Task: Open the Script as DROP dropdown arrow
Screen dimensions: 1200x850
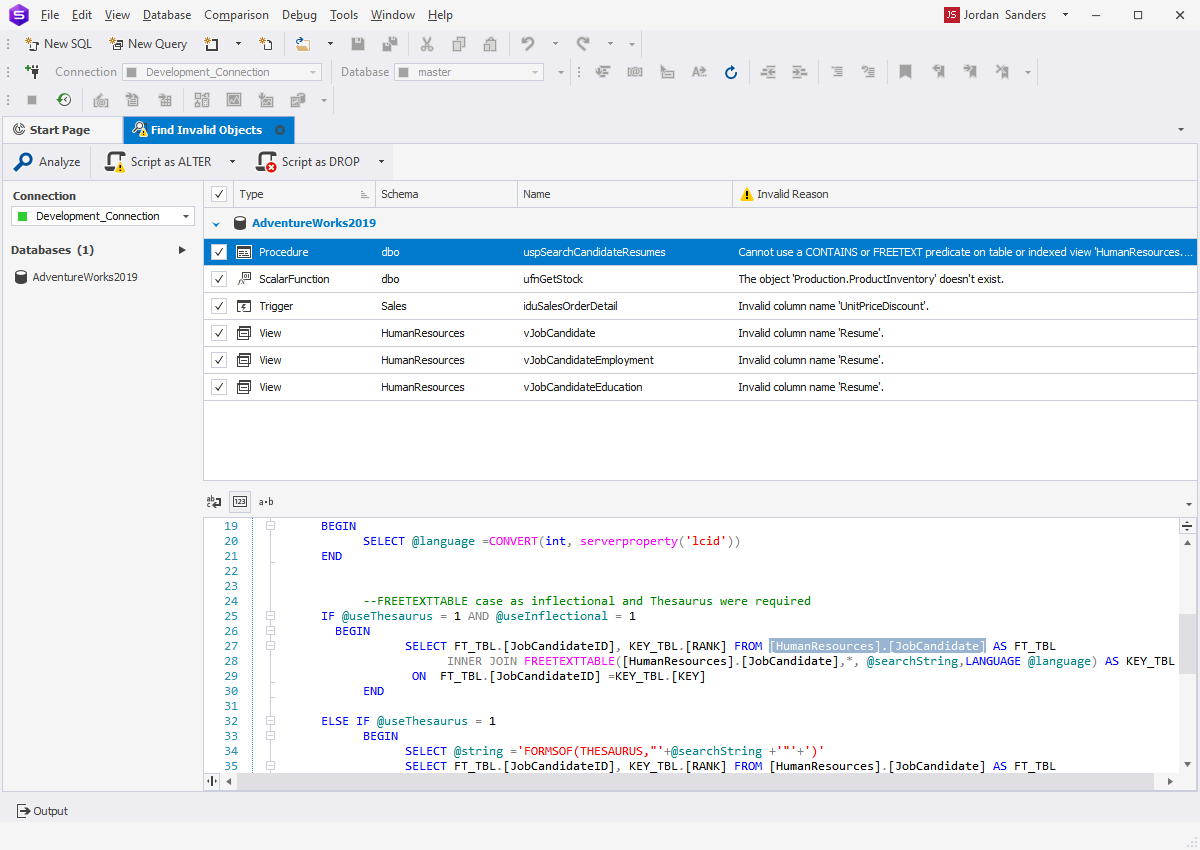Action: (381, 162)
